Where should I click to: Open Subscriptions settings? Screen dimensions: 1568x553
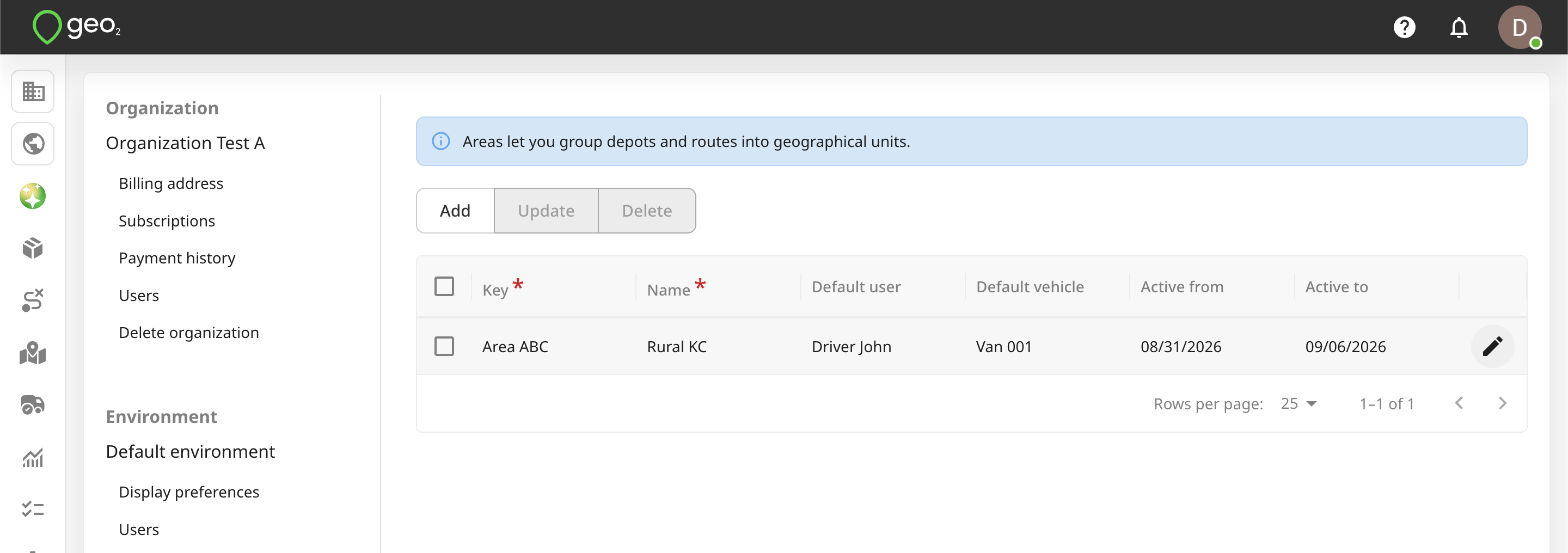coord(167,221)
